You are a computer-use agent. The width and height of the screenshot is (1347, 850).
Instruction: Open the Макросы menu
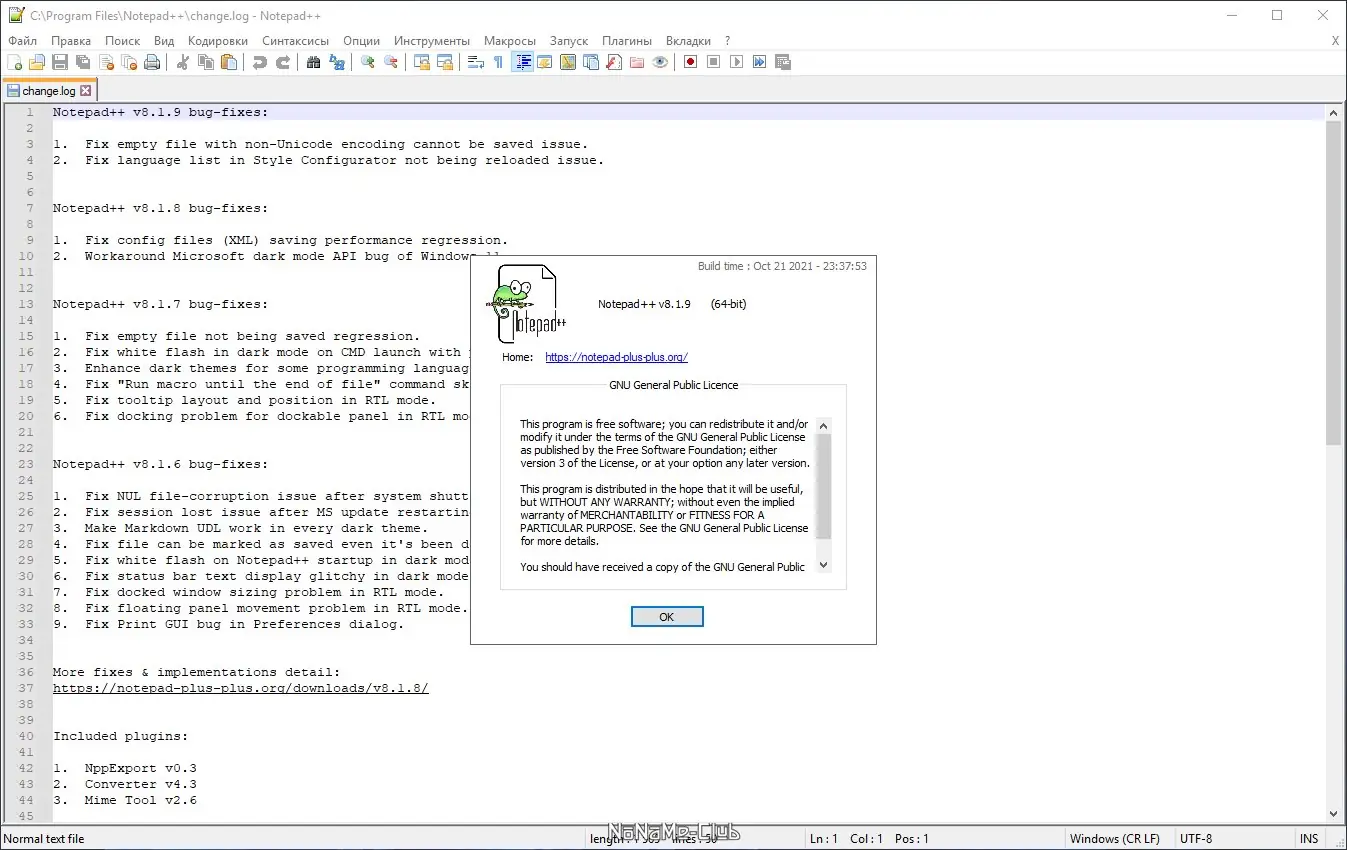coord(510,41)
